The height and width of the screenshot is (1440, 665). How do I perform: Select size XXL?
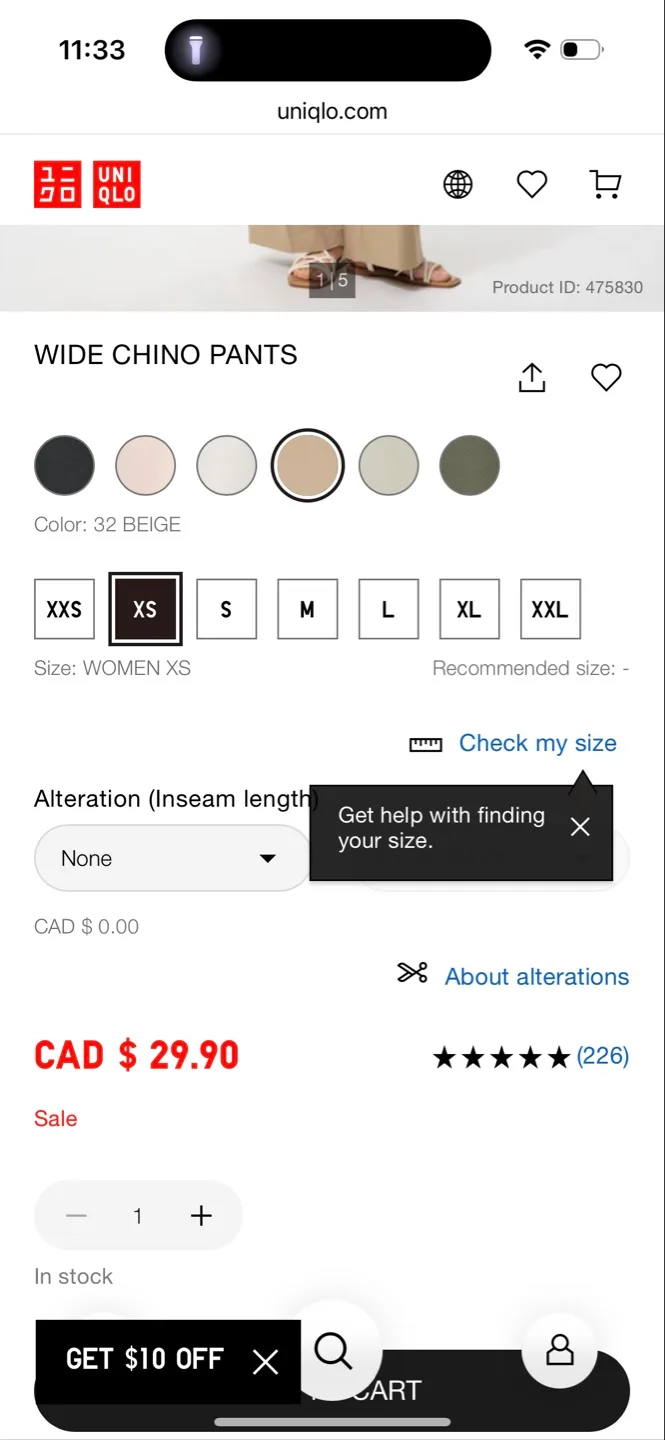coord(550,609)
